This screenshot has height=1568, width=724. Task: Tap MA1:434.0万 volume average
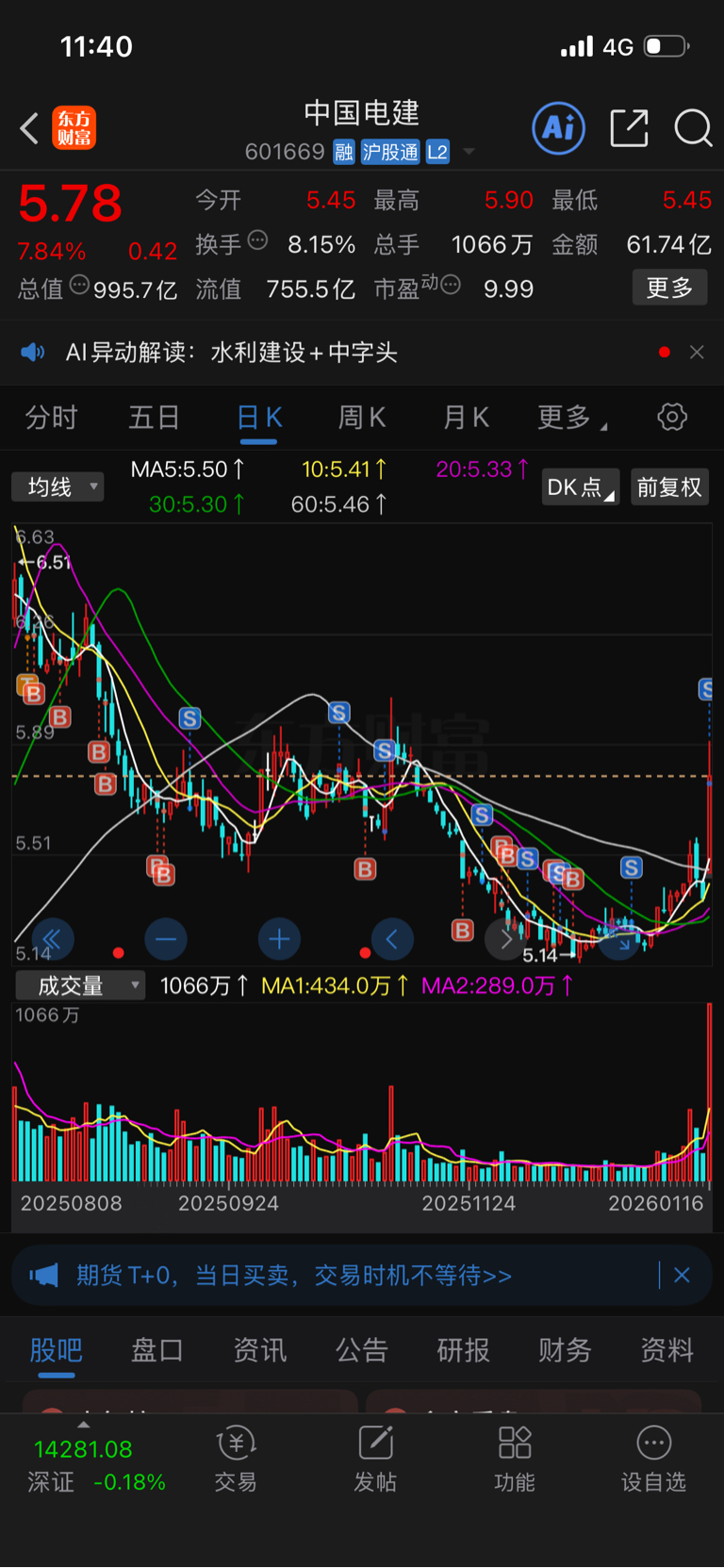(x=335, y=986)
